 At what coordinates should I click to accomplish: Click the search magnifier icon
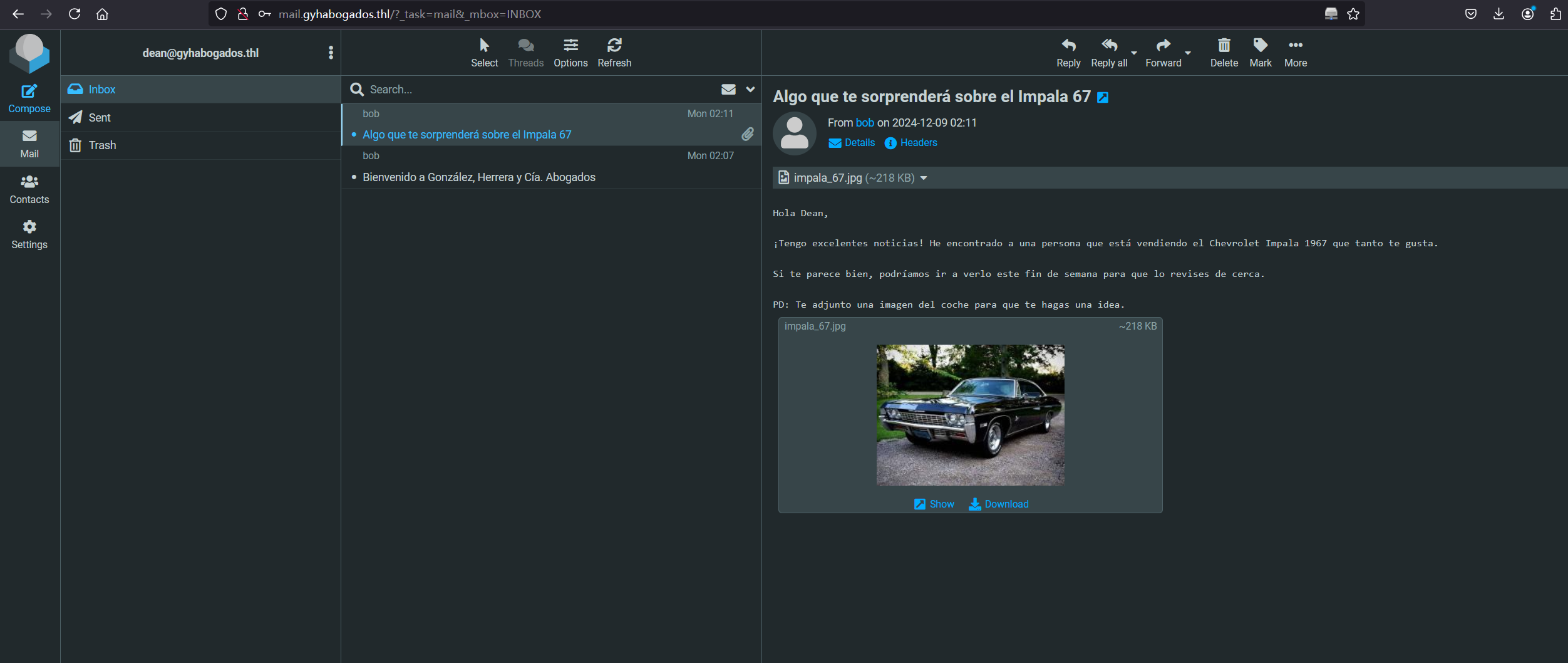pyautogui.click(x=357, y=90)
